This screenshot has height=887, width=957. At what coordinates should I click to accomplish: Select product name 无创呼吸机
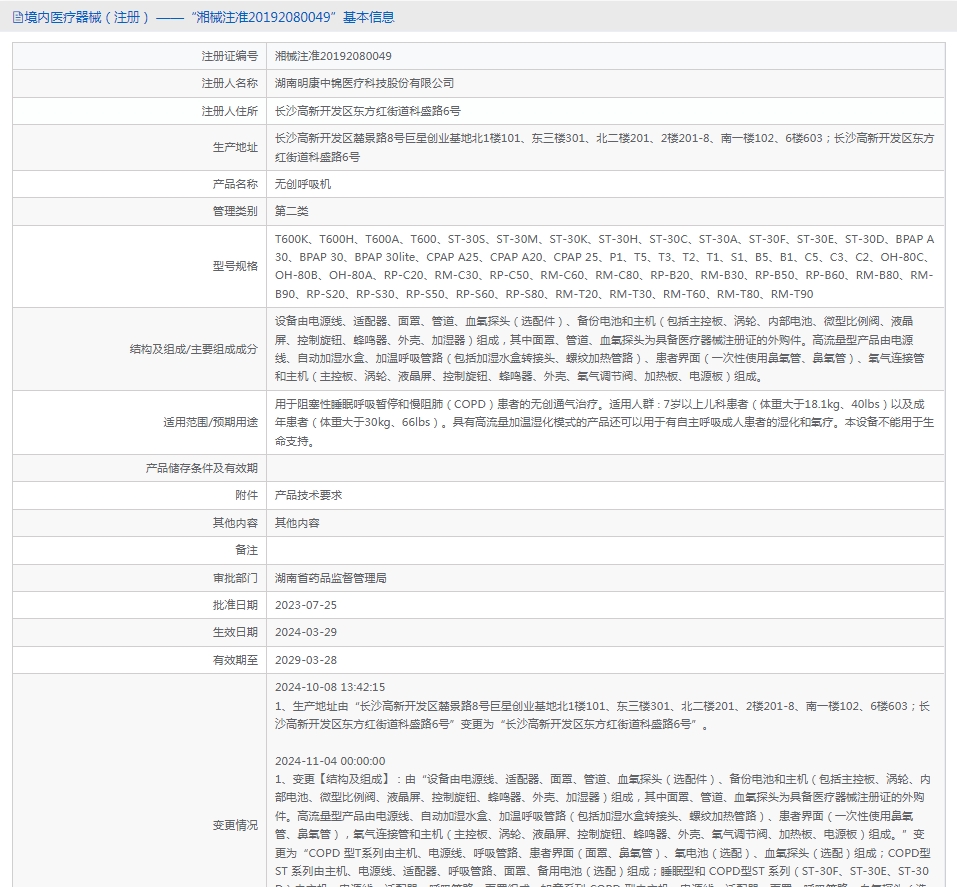point(303,184)
